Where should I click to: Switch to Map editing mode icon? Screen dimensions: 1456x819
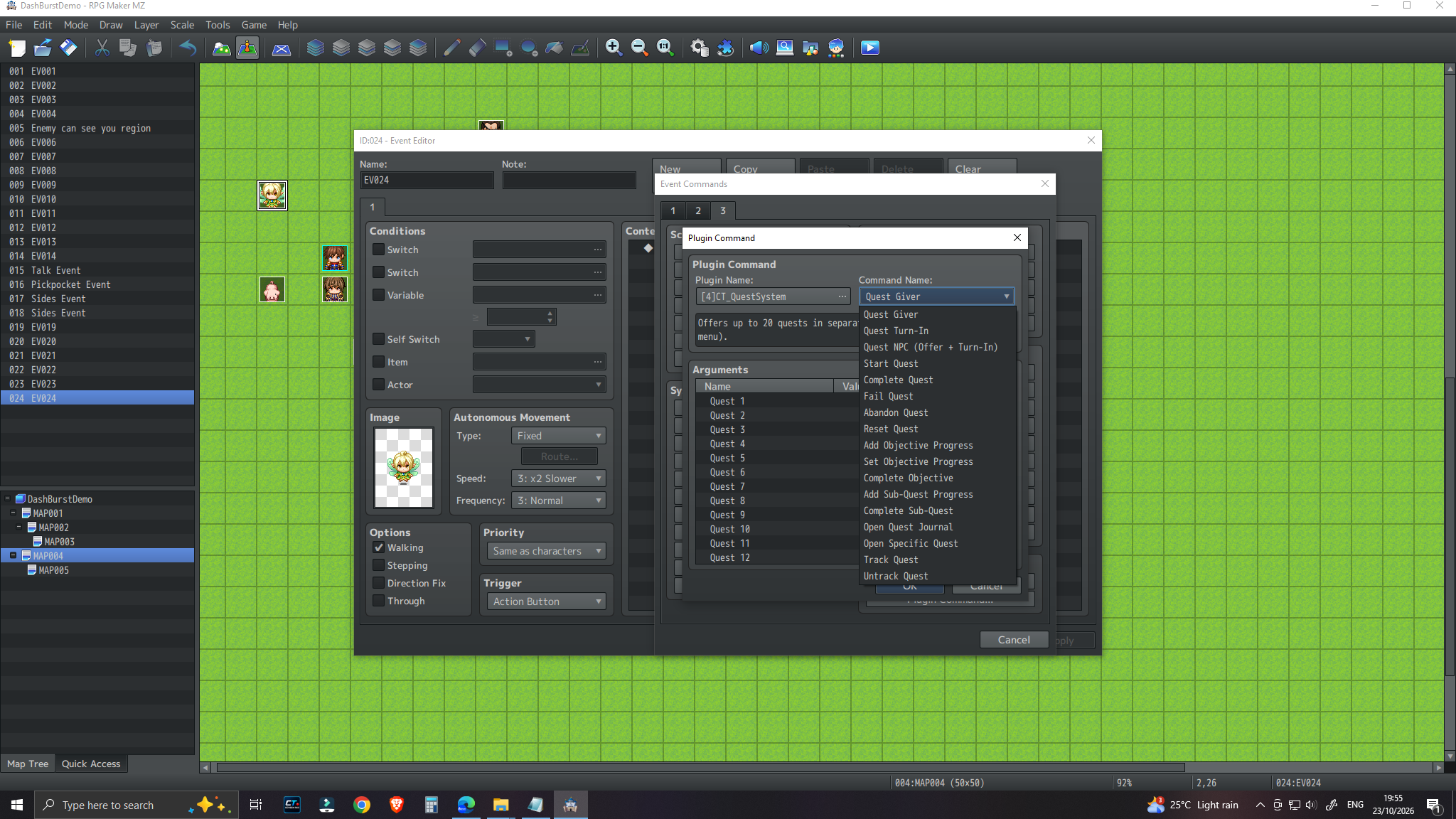point(222,48)
